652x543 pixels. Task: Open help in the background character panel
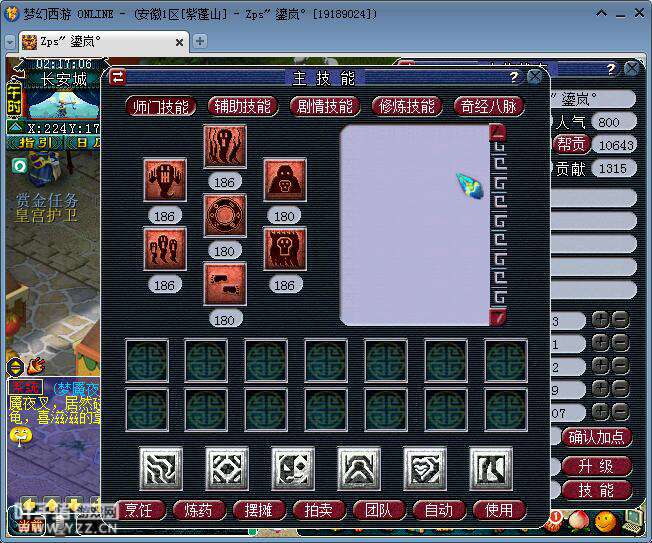pyautogui.click(x=611, y=68)
